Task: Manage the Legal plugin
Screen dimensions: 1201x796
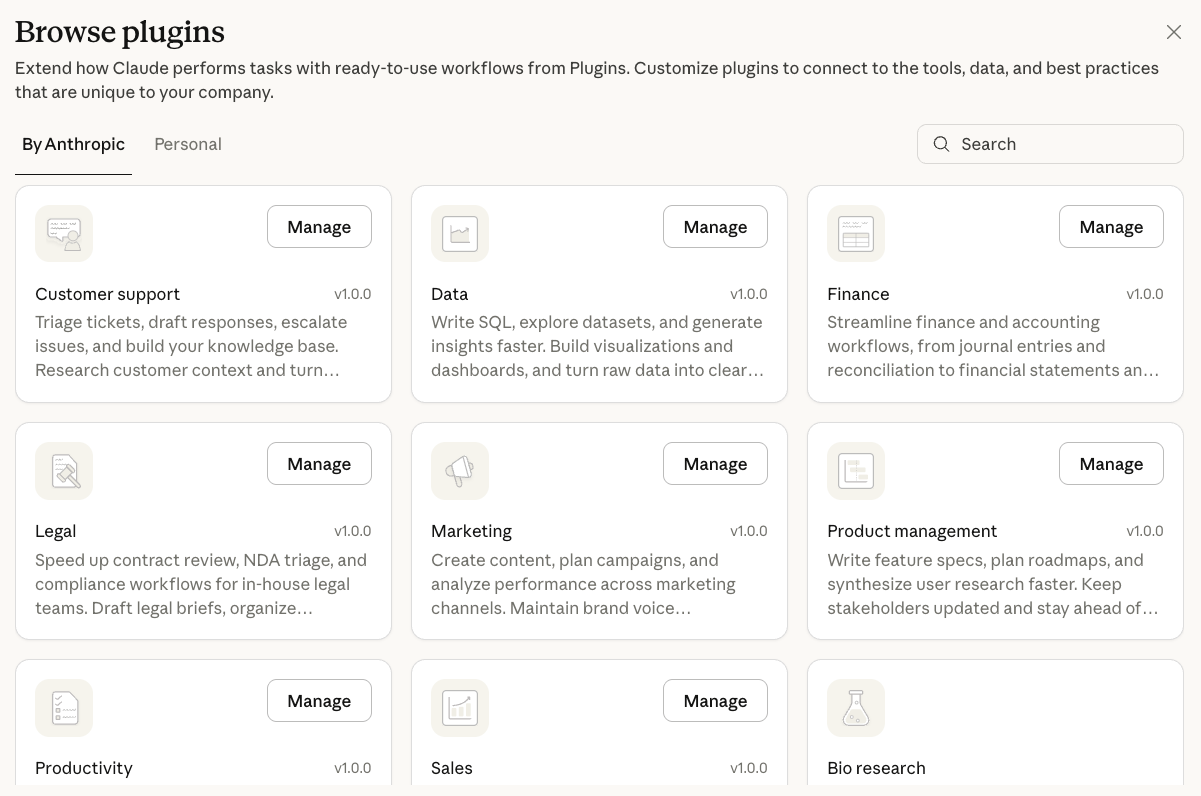Action: click(319, 464)
